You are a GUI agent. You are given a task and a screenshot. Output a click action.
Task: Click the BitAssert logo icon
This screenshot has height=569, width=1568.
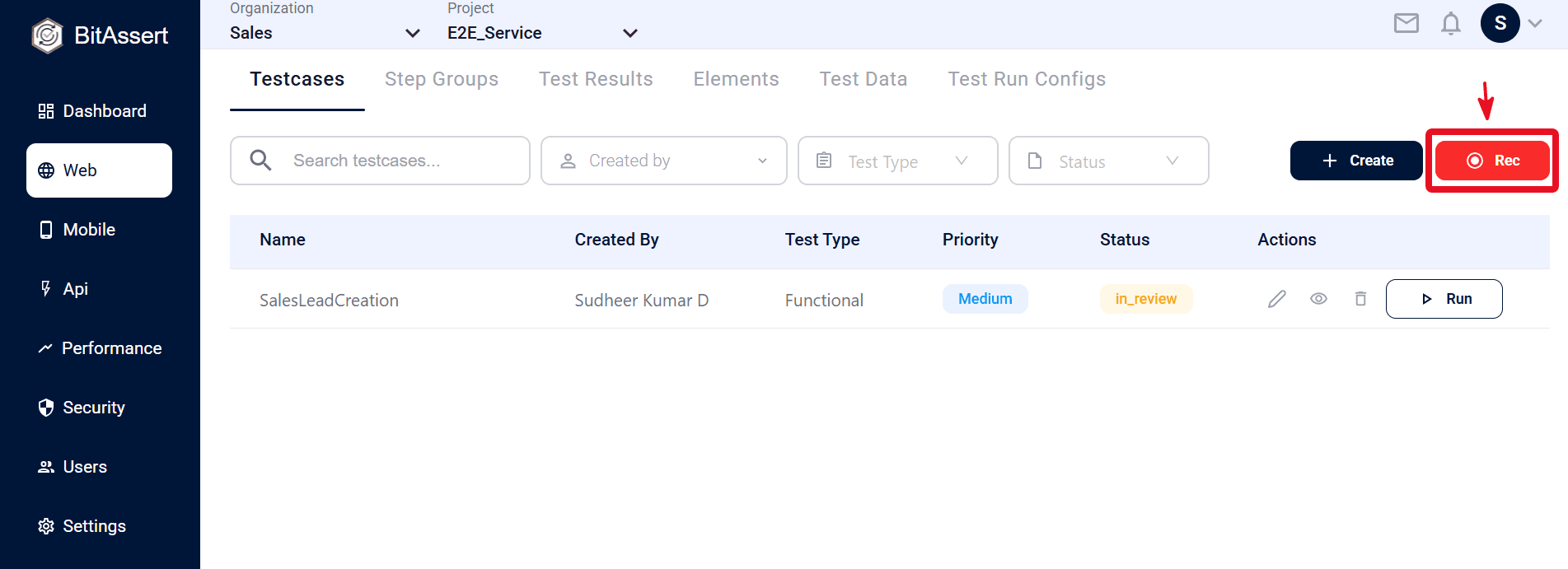[47, 35]
